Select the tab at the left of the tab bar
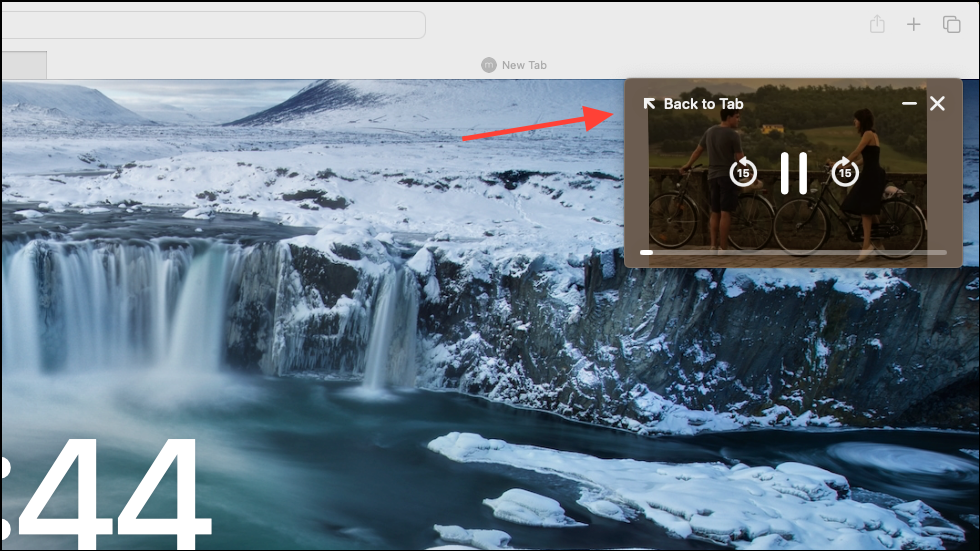The width and height of the screenshot is (980, 551). point(24,65)
